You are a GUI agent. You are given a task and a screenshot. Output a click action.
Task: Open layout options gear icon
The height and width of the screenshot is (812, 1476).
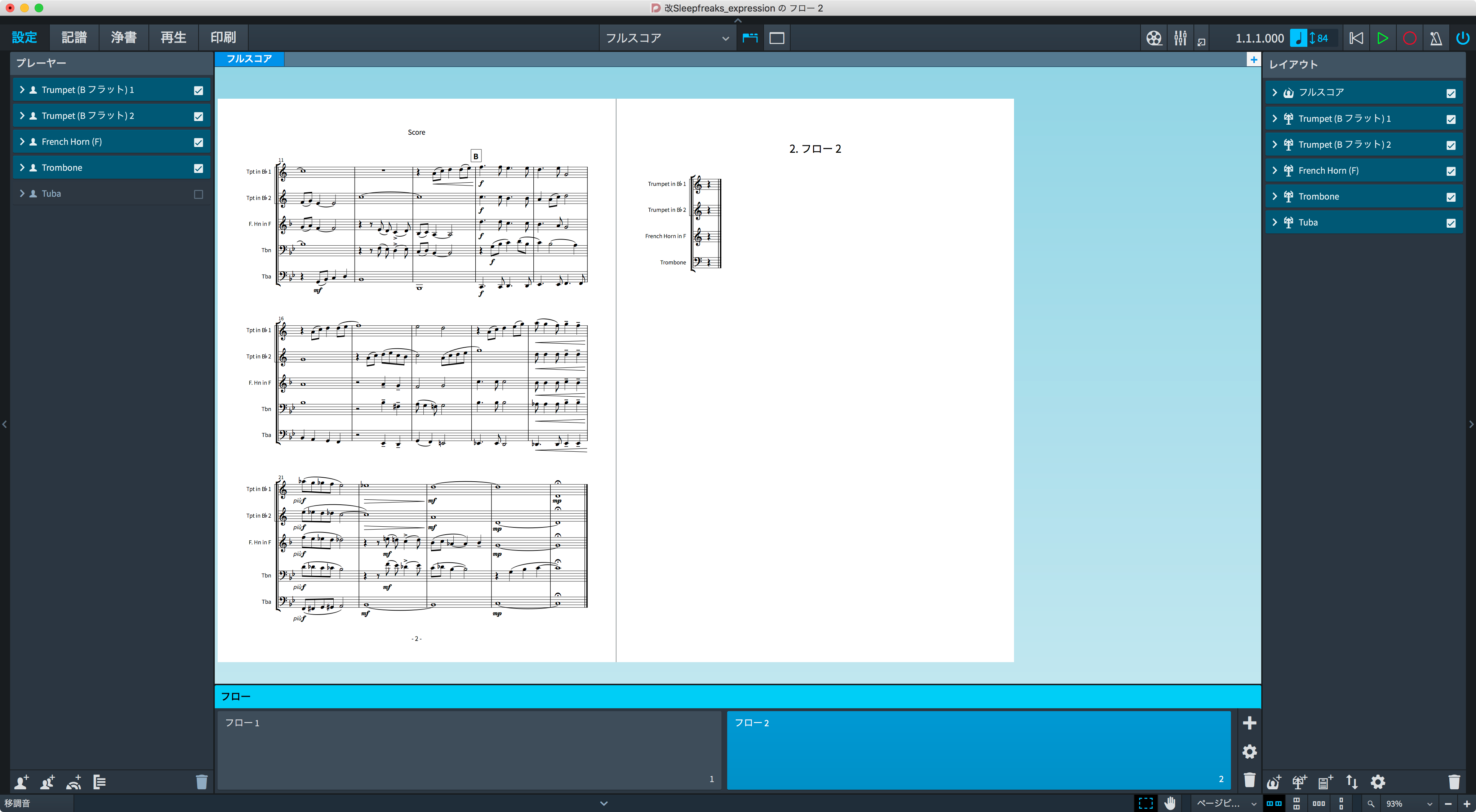(1378, 782)
